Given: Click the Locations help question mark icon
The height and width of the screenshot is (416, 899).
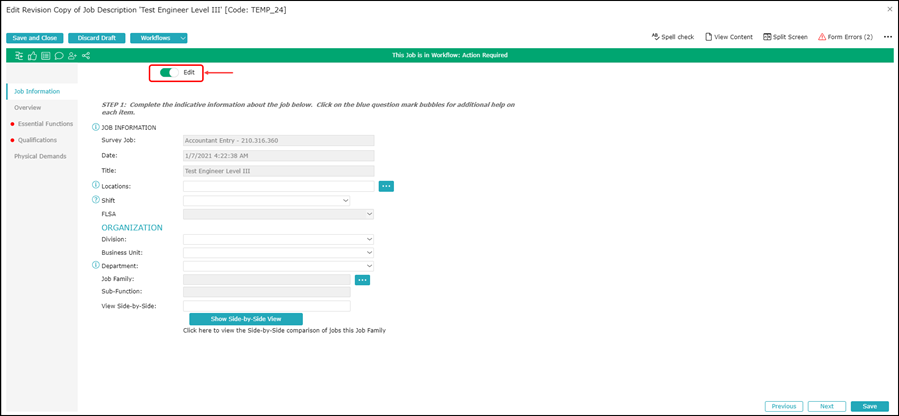Looking at the screenshot, I should point(96,186).
